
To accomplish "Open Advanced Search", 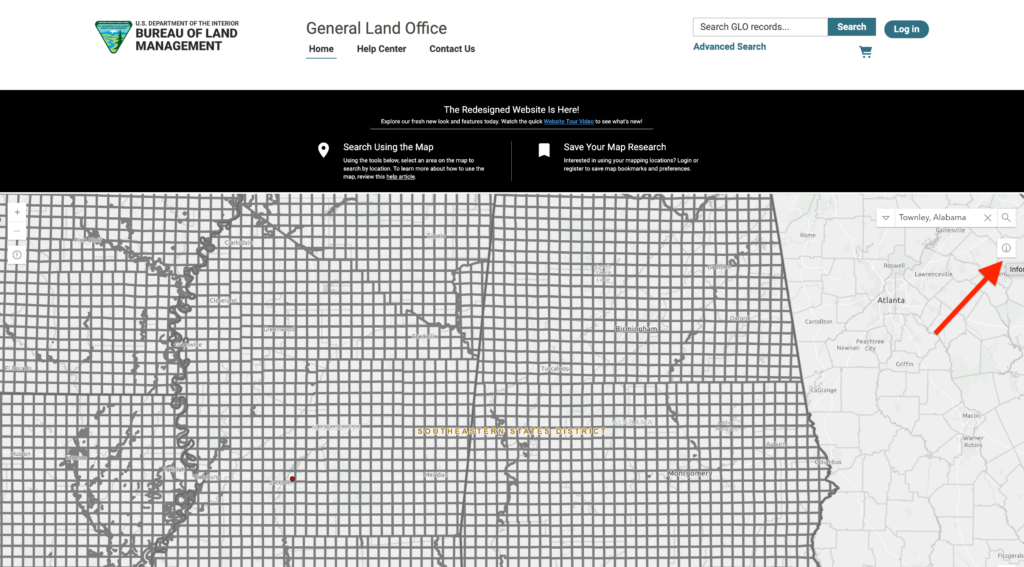I will click(729, 46).
